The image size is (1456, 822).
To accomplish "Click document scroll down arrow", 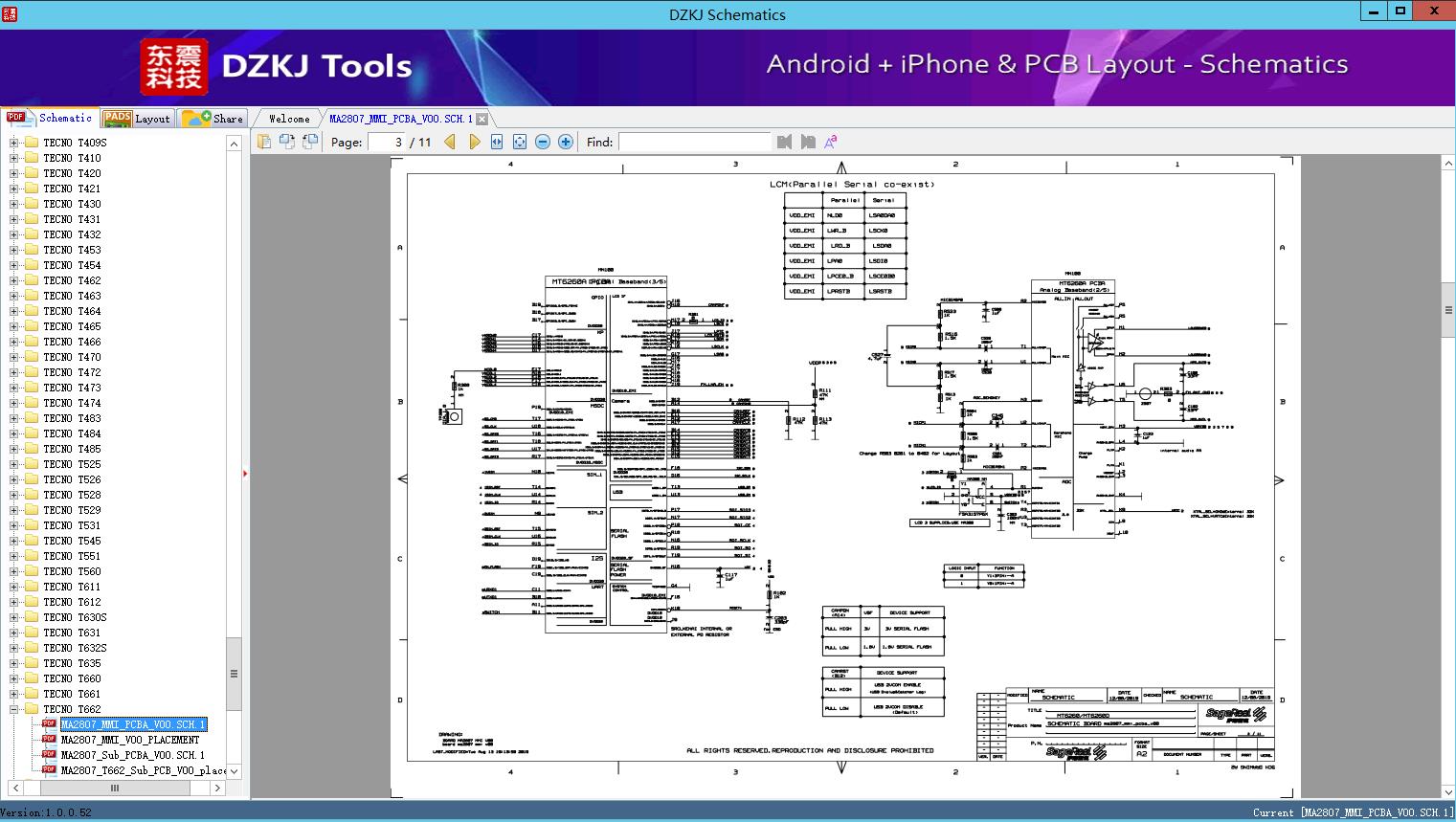I will pyautogui.click(x=1448, y=792).
